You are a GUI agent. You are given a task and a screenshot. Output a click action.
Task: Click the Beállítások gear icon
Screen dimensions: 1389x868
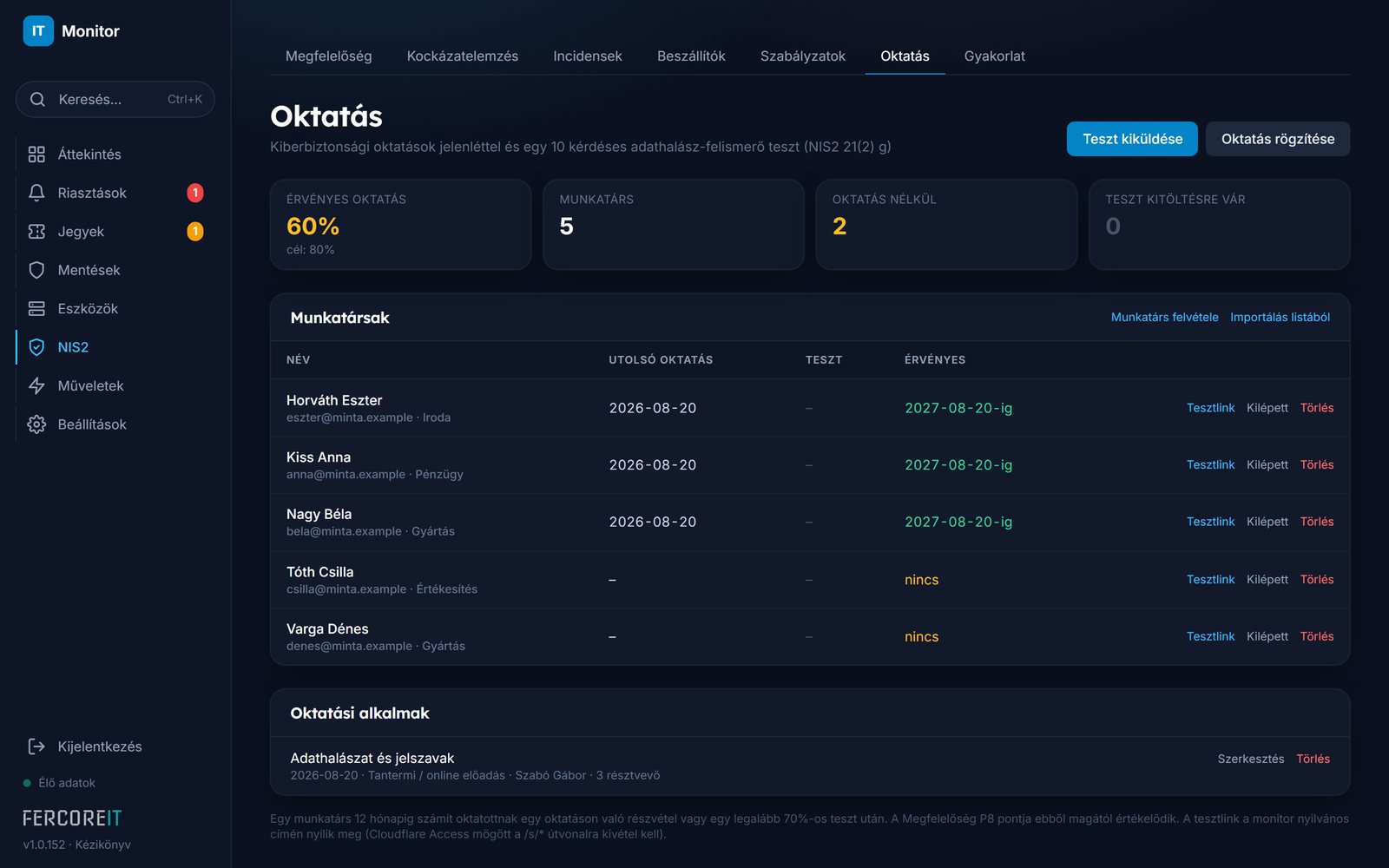[36, 424]
